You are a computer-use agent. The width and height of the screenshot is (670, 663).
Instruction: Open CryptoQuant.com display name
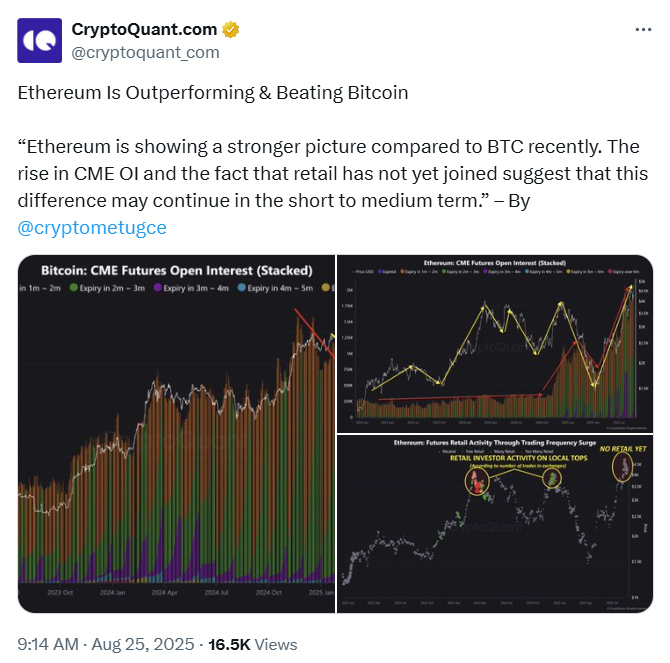(144, 29)
